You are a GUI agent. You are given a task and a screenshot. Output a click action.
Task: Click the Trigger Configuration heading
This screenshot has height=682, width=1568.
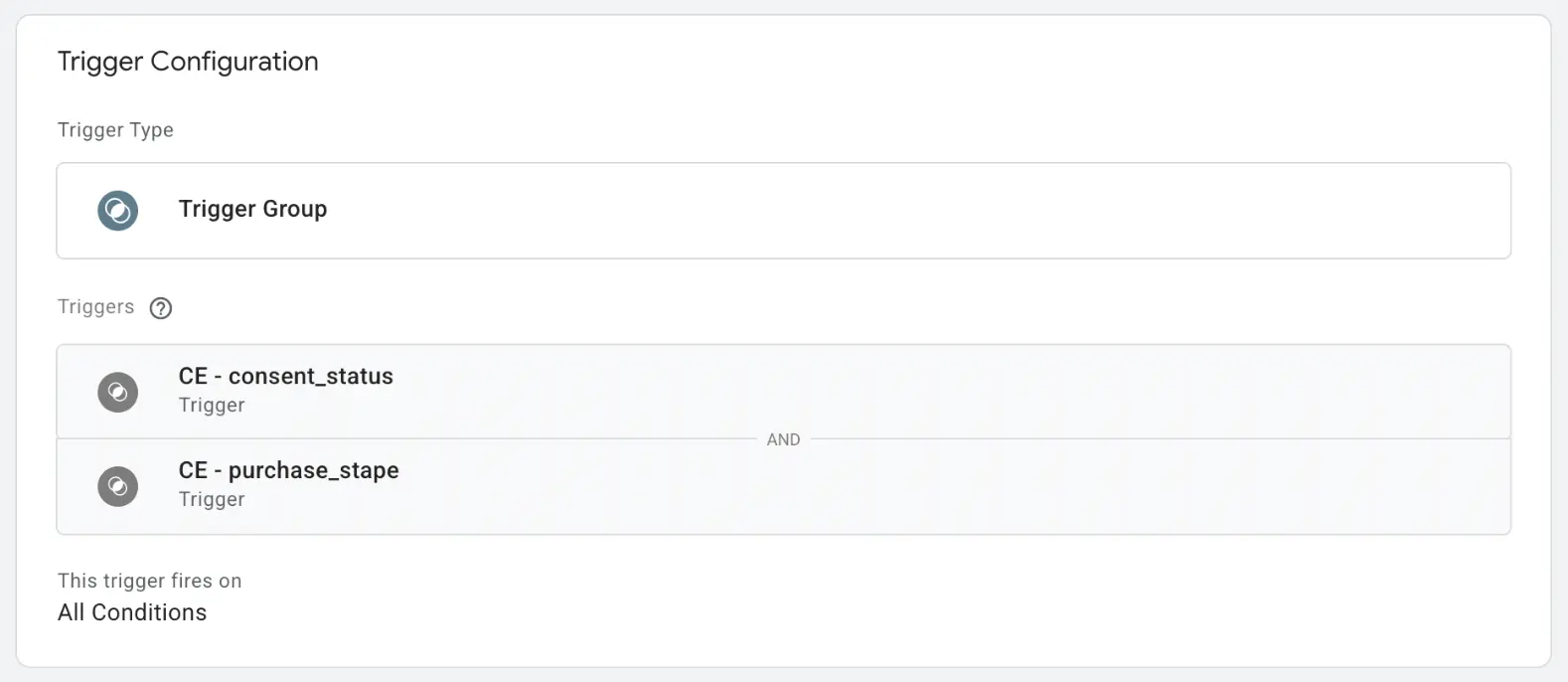pyautogui.click(x=188, y=62)
